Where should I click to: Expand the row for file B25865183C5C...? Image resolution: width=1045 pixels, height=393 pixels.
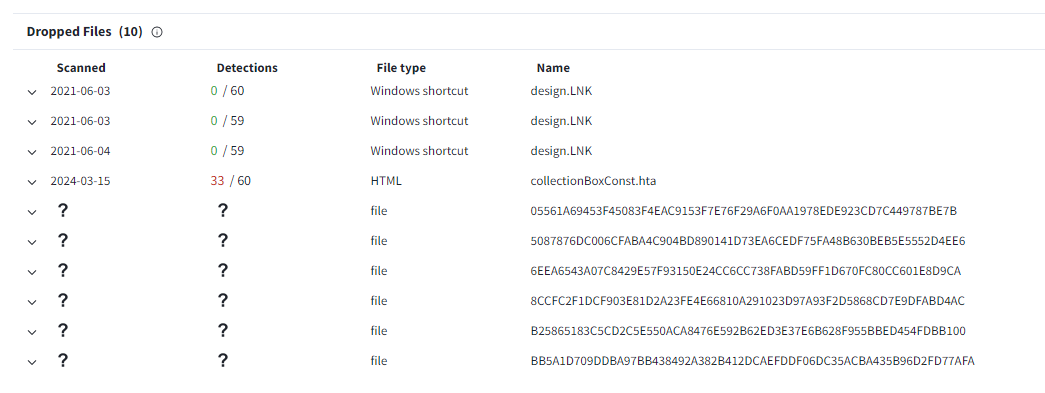(x=32, y=332)
